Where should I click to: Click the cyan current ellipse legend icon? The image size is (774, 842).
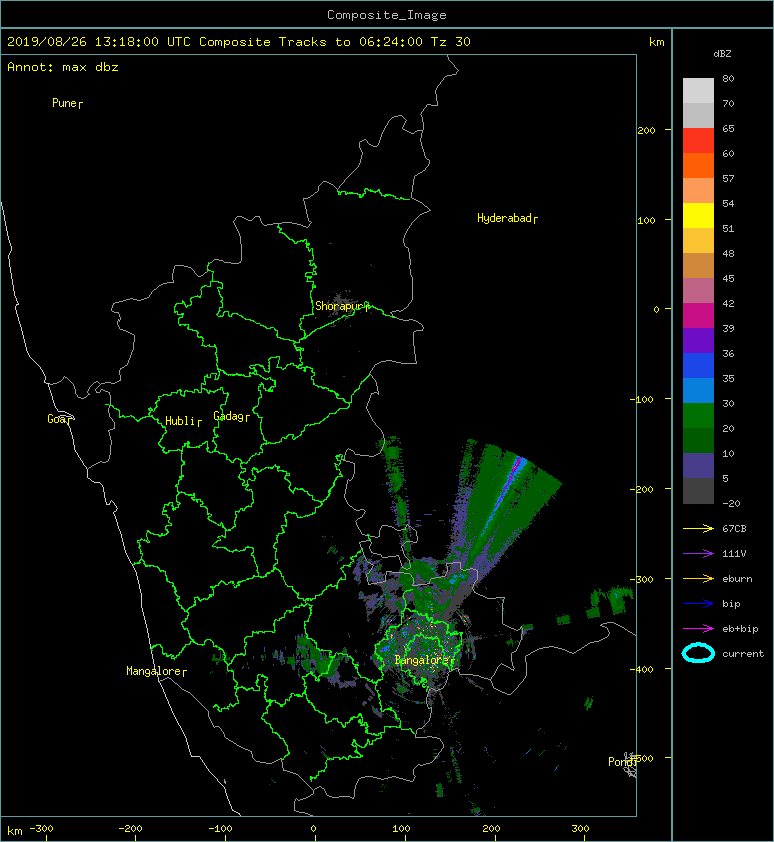[x=698, y=654]
